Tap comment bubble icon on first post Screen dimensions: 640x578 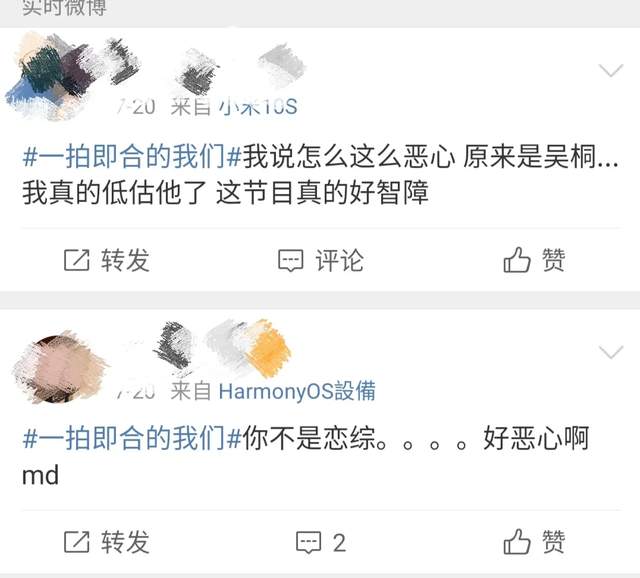point(291,260)
